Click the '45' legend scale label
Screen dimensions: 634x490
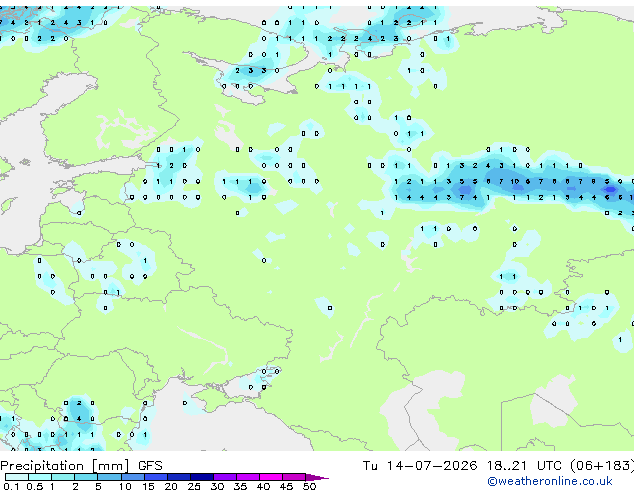(x=286, y=486)
